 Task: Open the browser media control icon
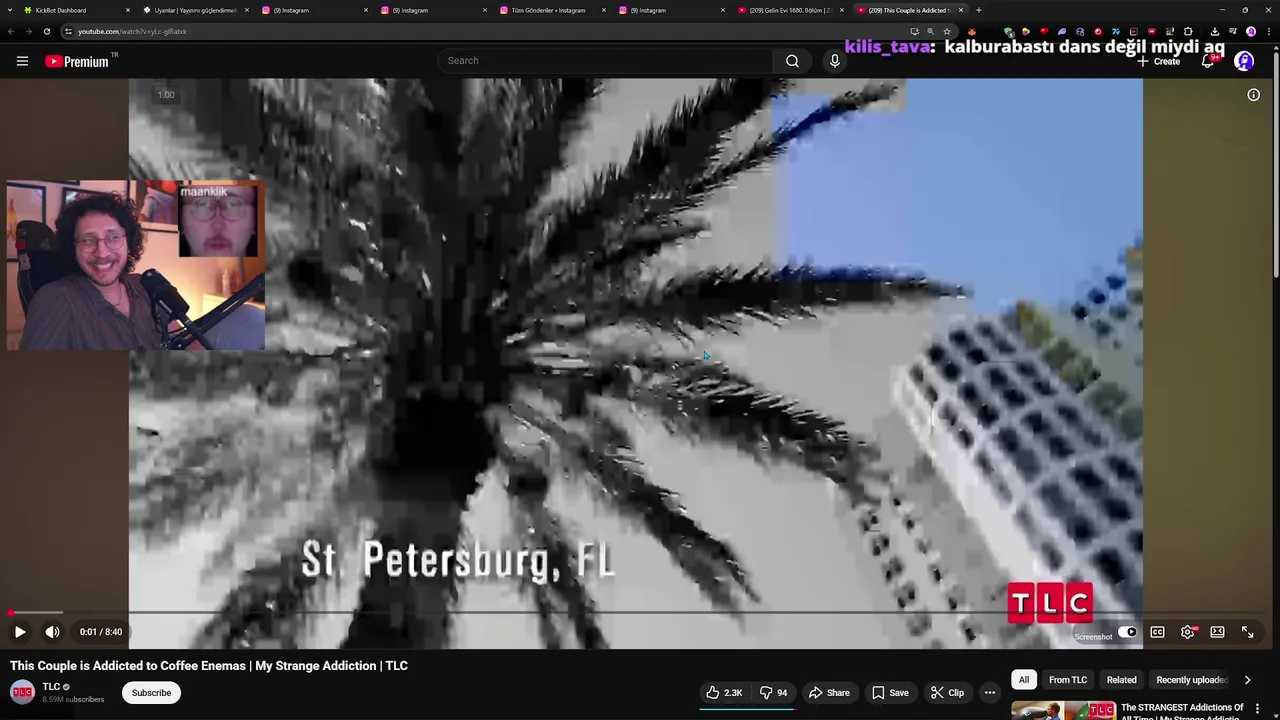1233,31
